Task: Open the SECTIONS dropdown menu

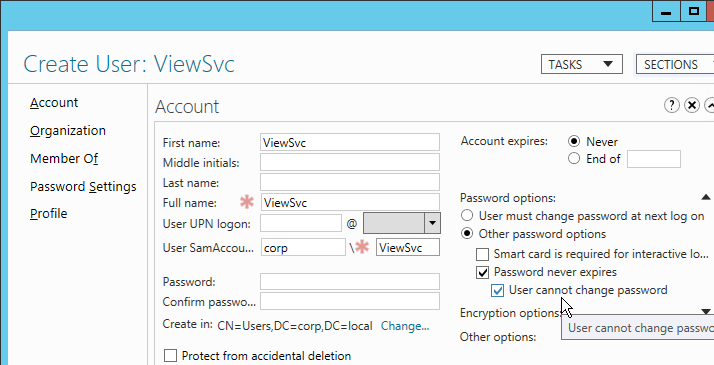Action: (x=675, y=64)
